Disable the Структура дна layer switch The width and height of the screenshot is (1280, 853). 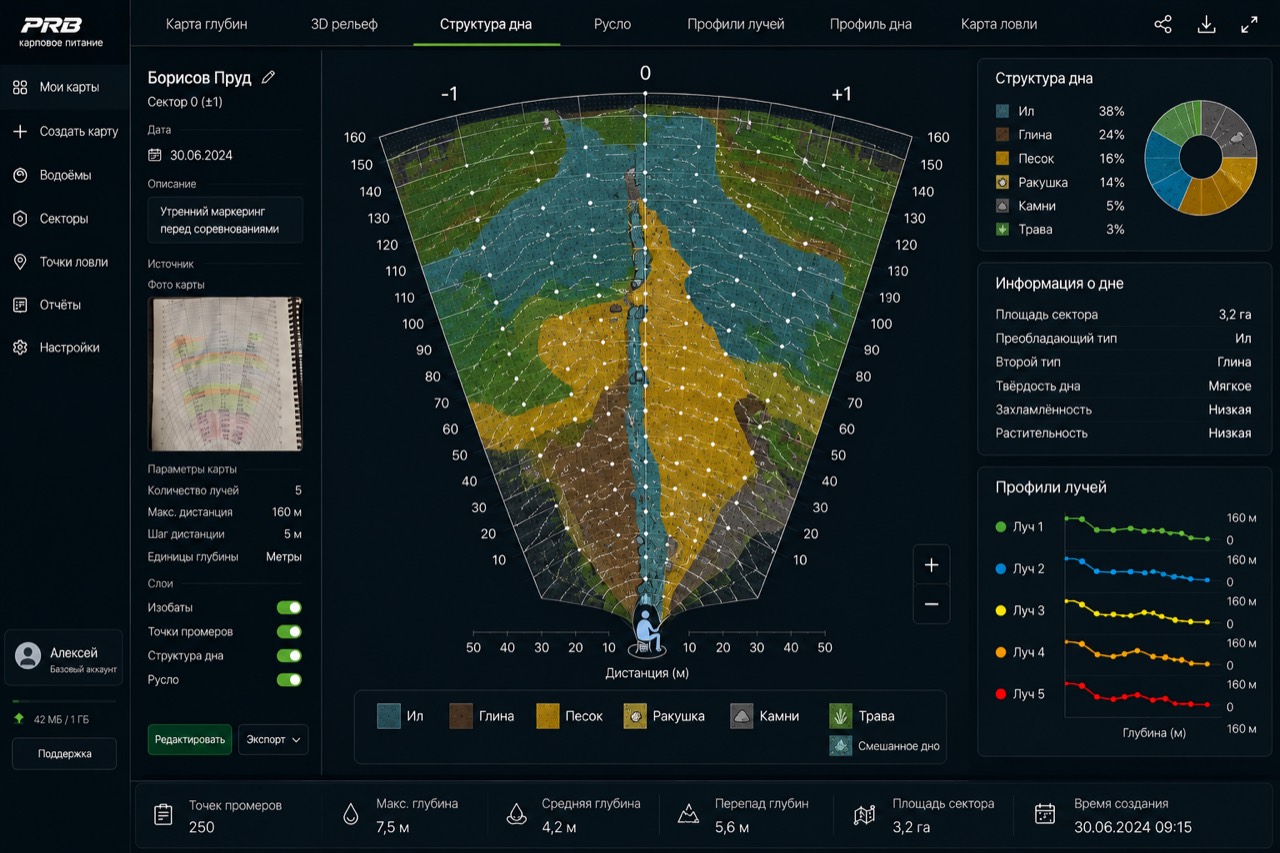(x=289, y=656)
